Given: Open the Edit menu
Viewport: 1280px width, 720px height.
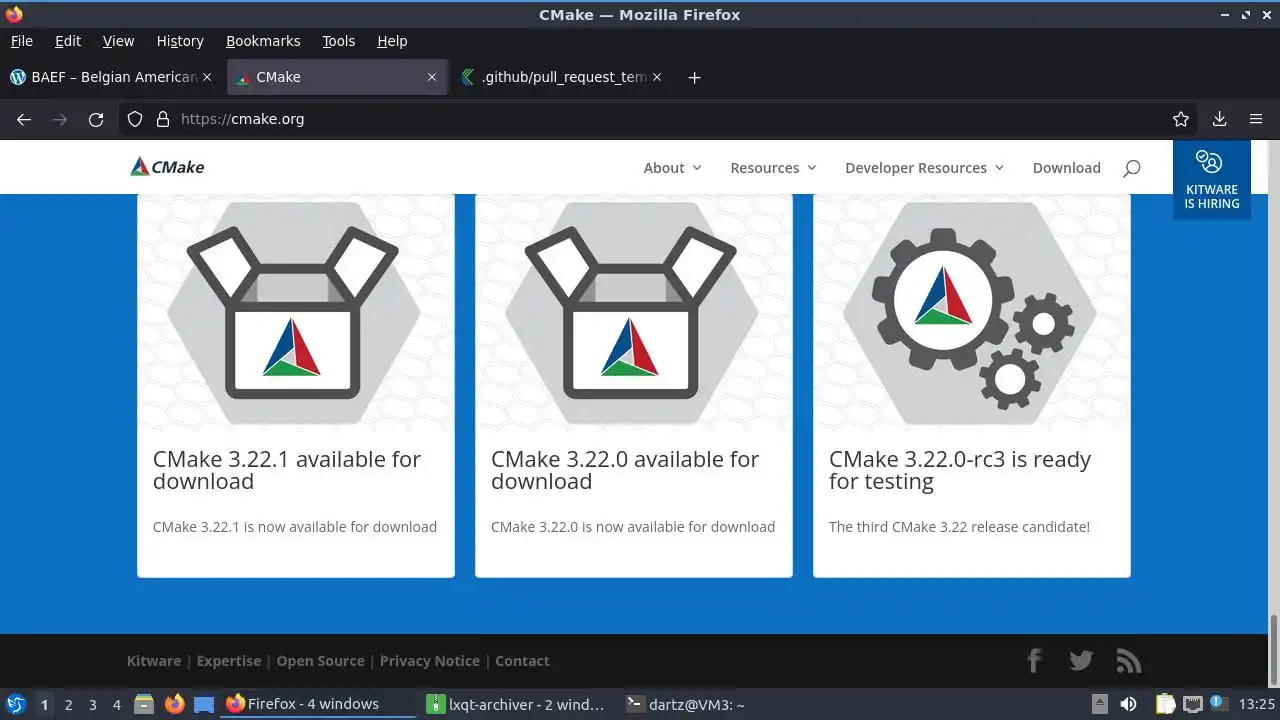Looking at the screenshot, I should (68, 41).
